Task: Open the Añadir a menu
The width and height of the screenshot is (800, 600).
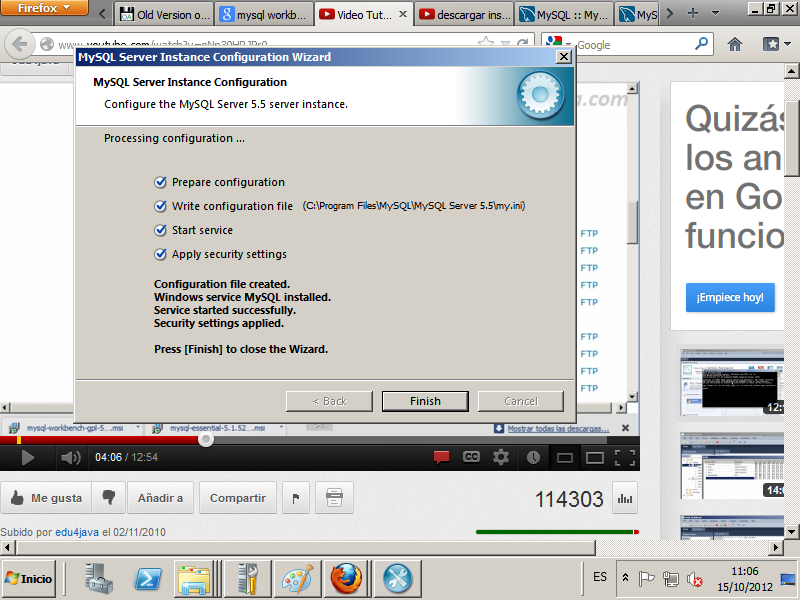Action: [160, 497]
